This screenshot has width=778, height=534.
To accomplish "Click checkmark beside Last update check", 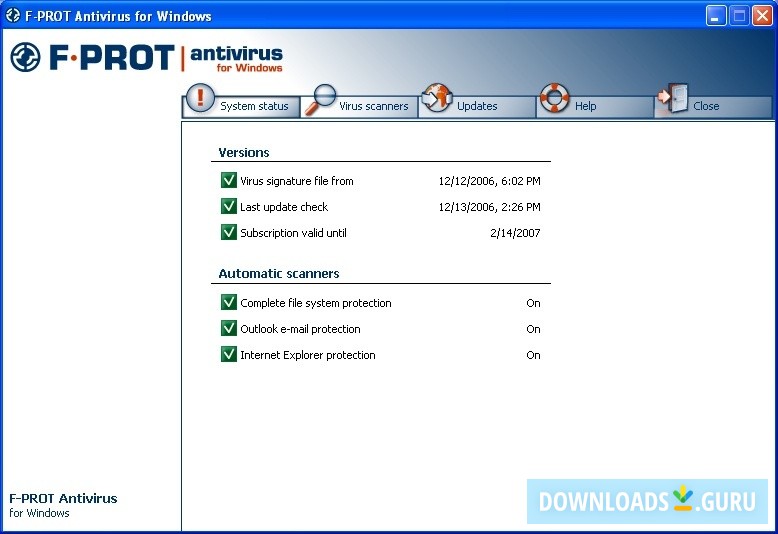I will [229, 205].
